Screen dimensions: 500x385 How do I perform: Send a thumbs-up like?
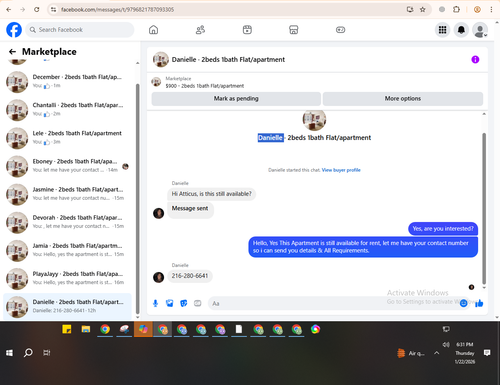(479, 303)
